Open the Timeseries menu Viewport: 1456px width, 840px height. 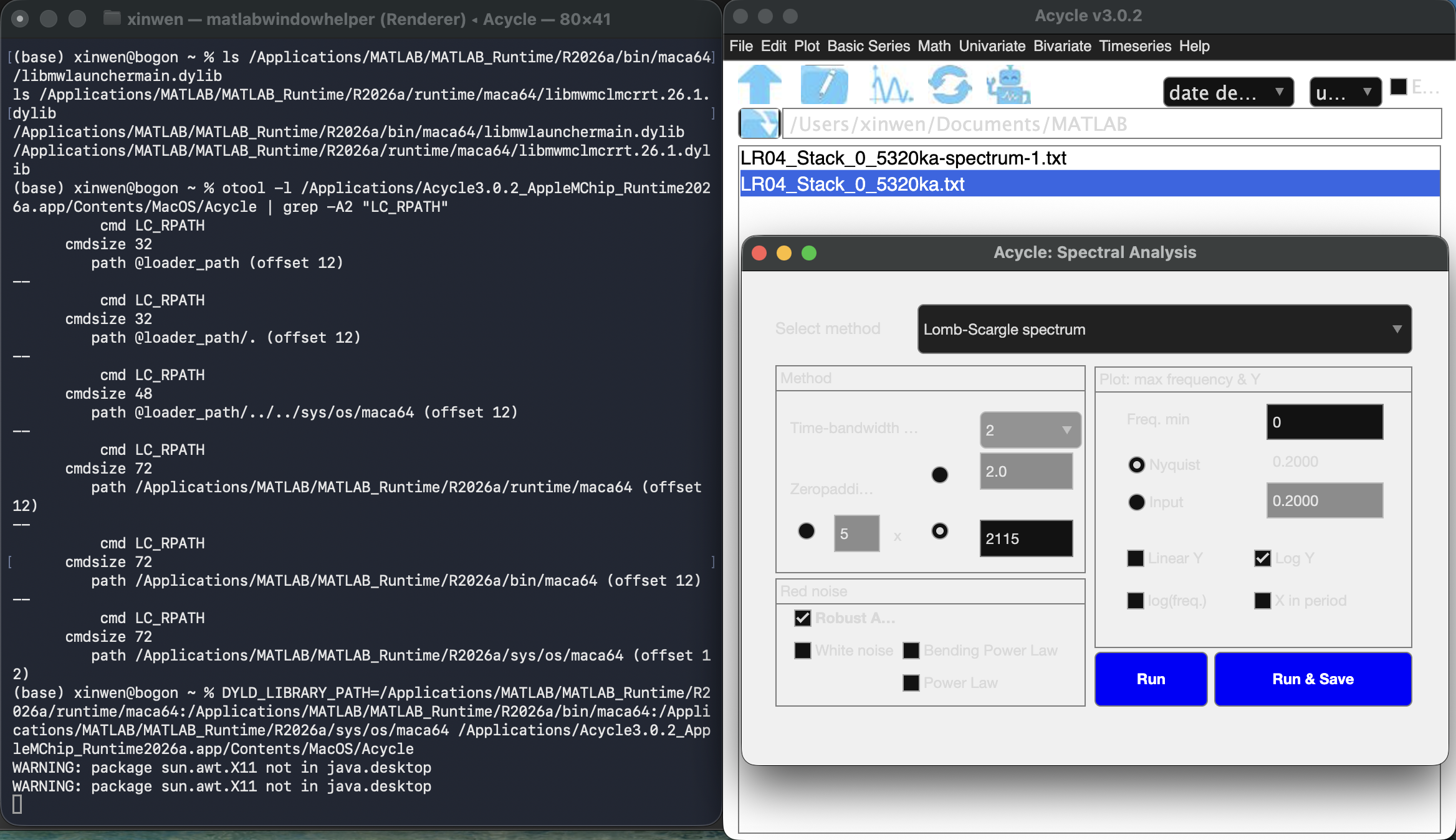(x=1135, y=46)
